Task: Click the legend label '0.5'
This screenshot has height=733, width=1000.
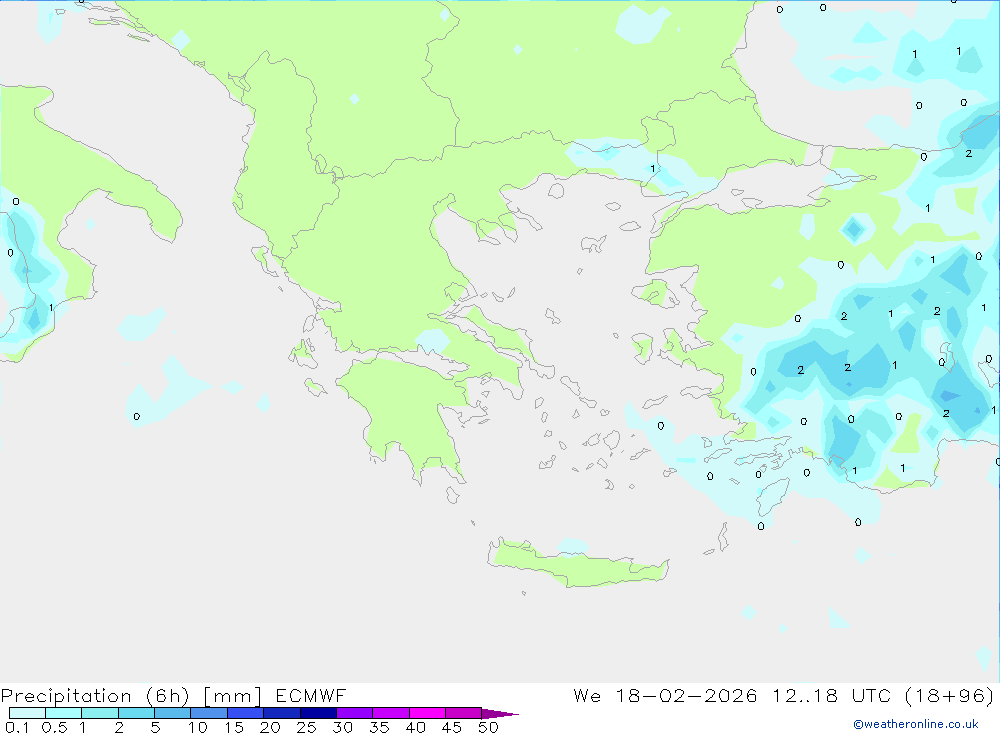Action: pos(54,727)
